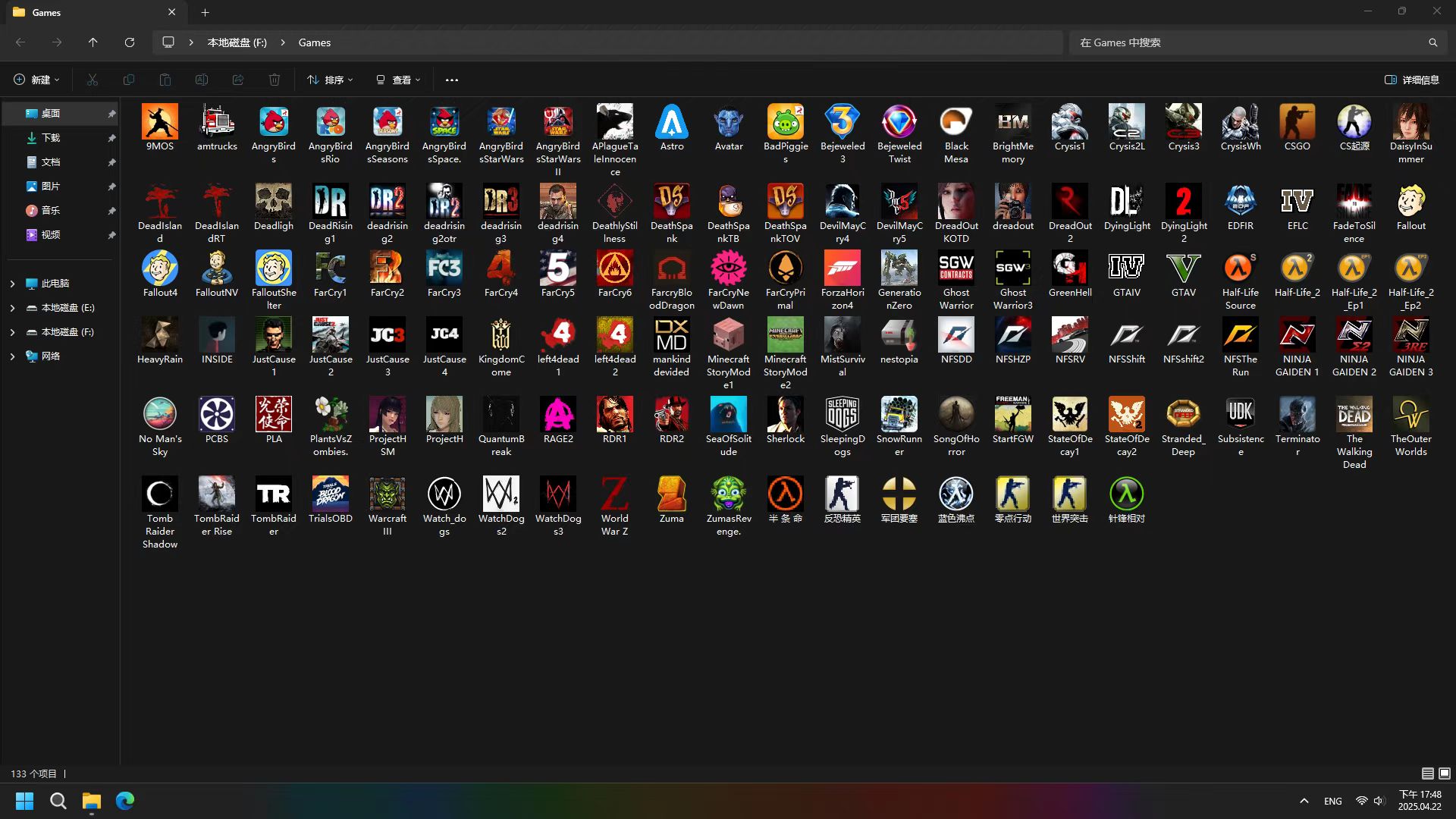The image size is (1456, 819).
Task: Switch to details list view
Action: tap(1427, 773)
